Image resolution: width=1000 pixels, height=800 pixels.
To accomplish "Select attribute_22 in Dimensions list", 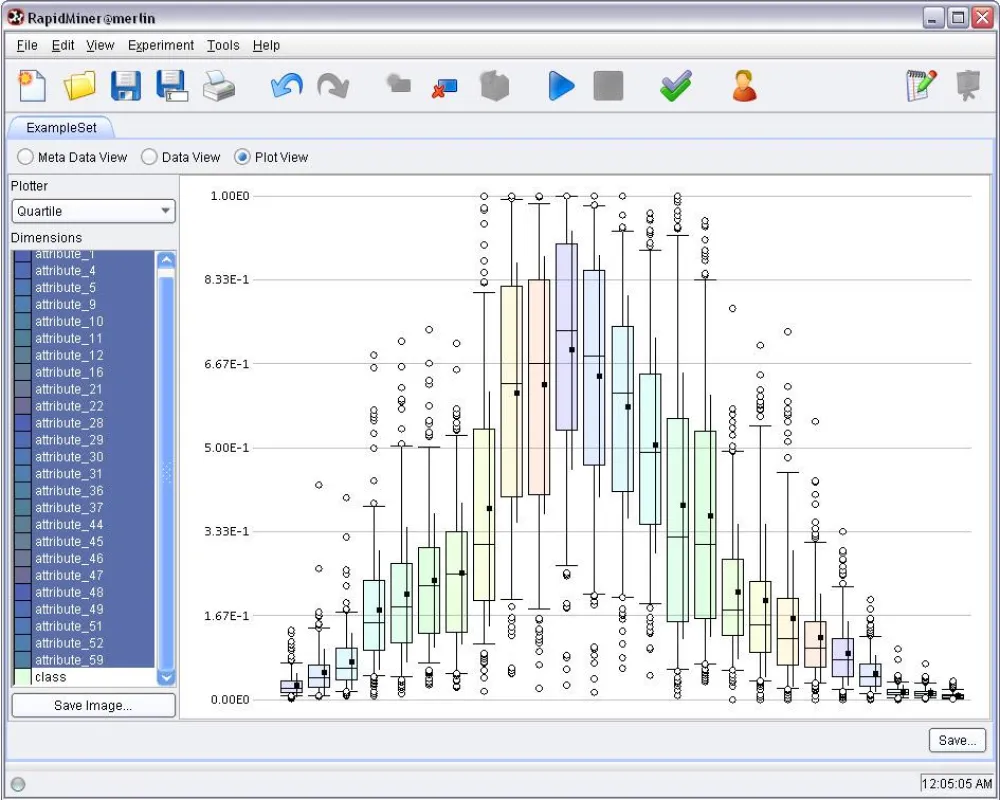I will coord(84,406).
